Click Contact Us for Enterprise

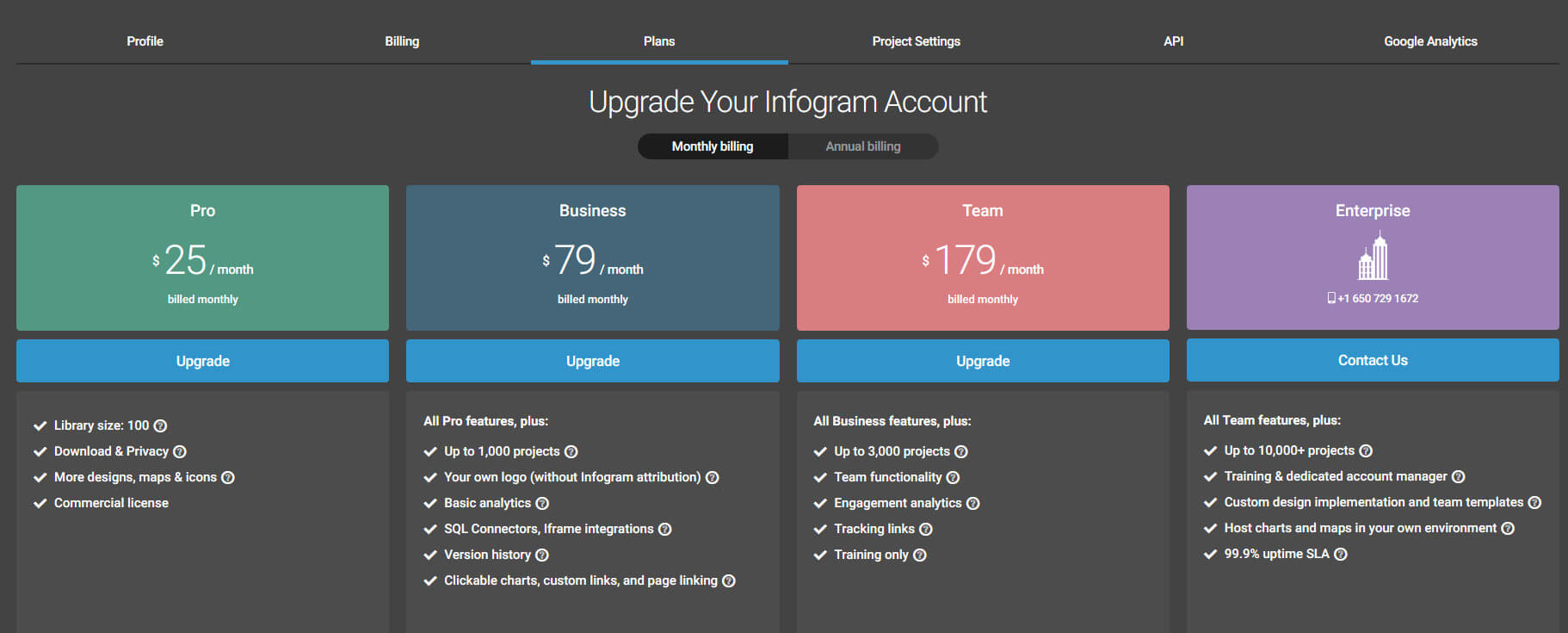coord(1373,360)
